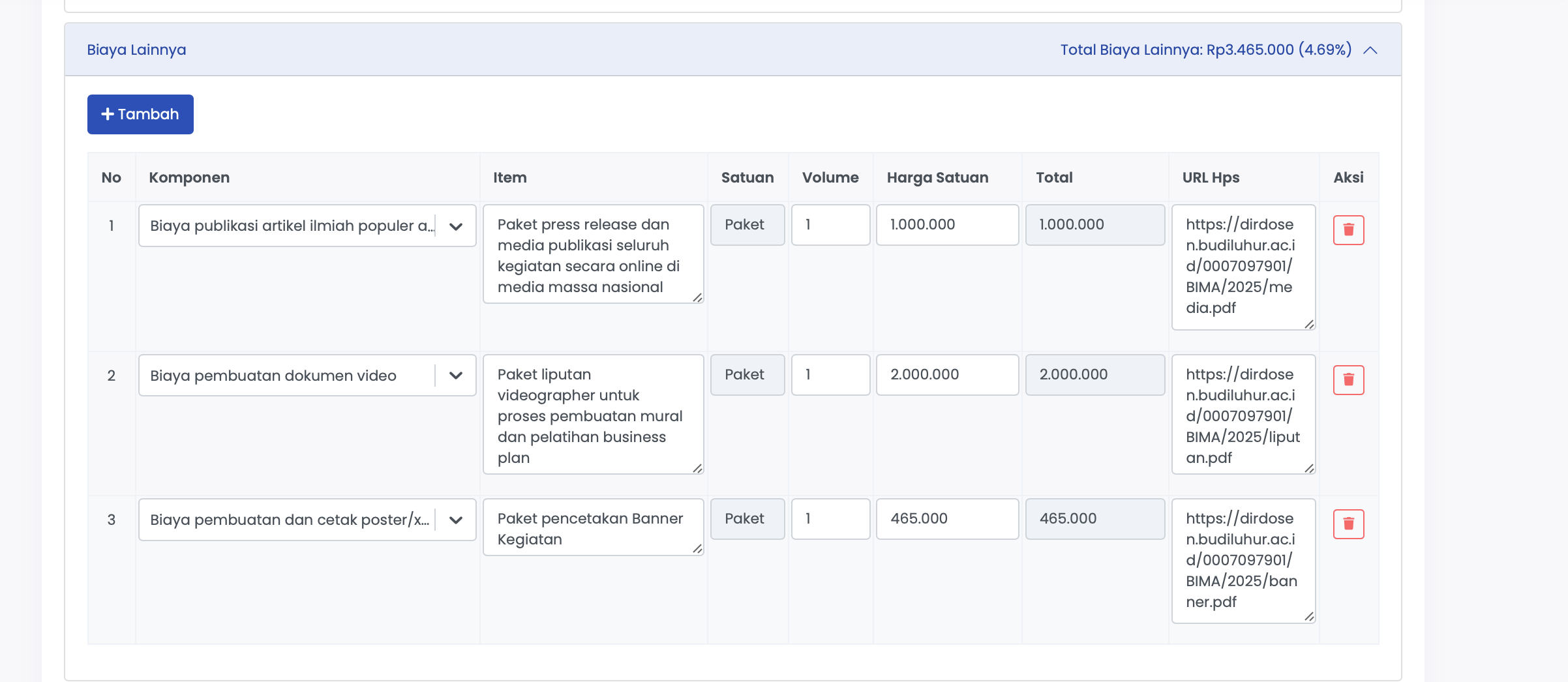The height and width of the screenshot is (682, 1568).
Task: Edit Harga Satuan field showing 2.000.000
Action: (946, 375)
